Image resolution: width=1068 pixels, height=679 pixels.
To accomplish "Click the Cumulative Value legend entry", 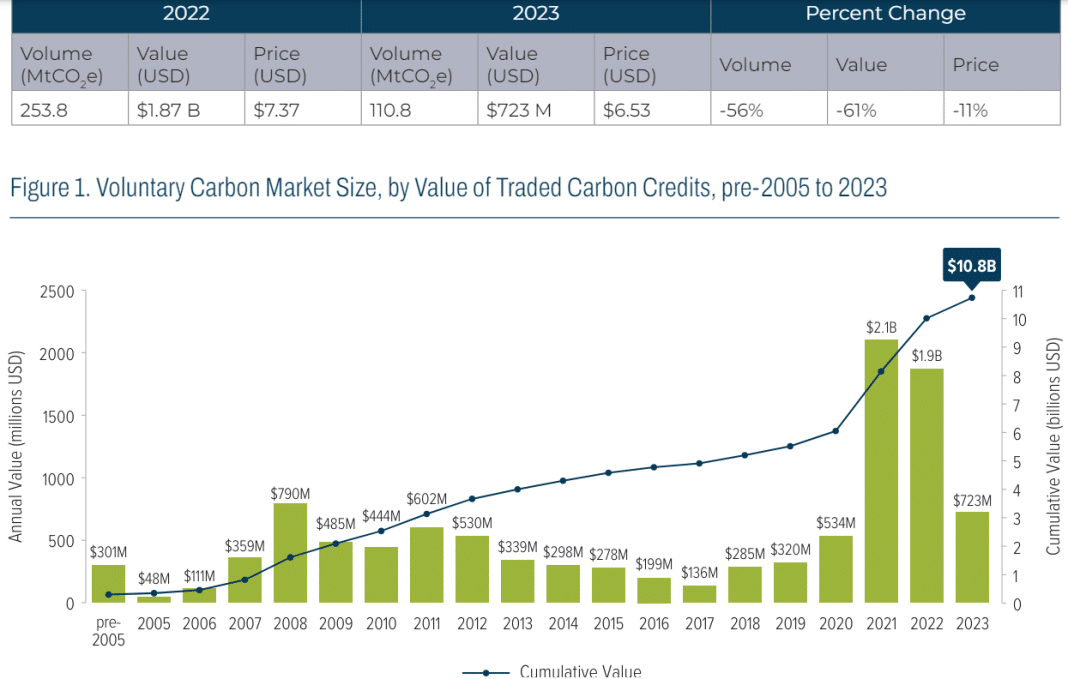I will 552,672.
